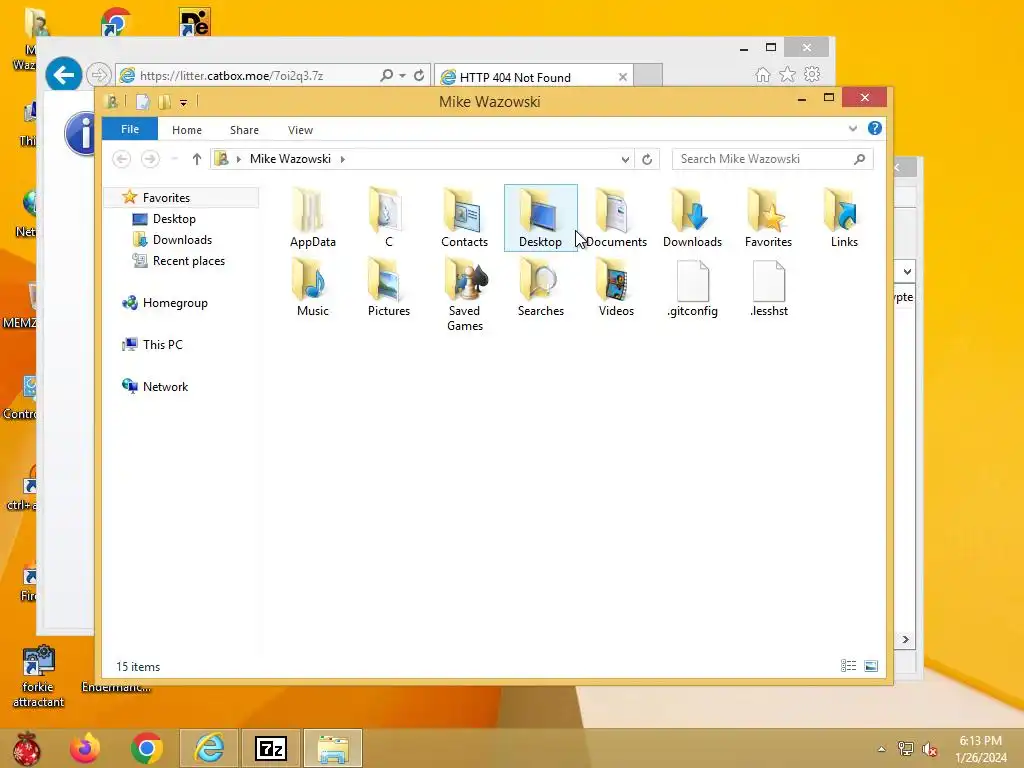Click Internet Explorer refresh icon in address bar
The width and height of the screenshot is (1024, 768).
click(x=419, y=75)
